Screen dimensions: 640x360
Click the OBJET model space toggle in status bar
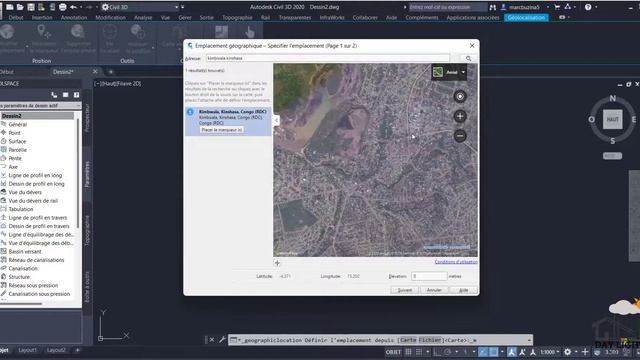tap(393, 352)
